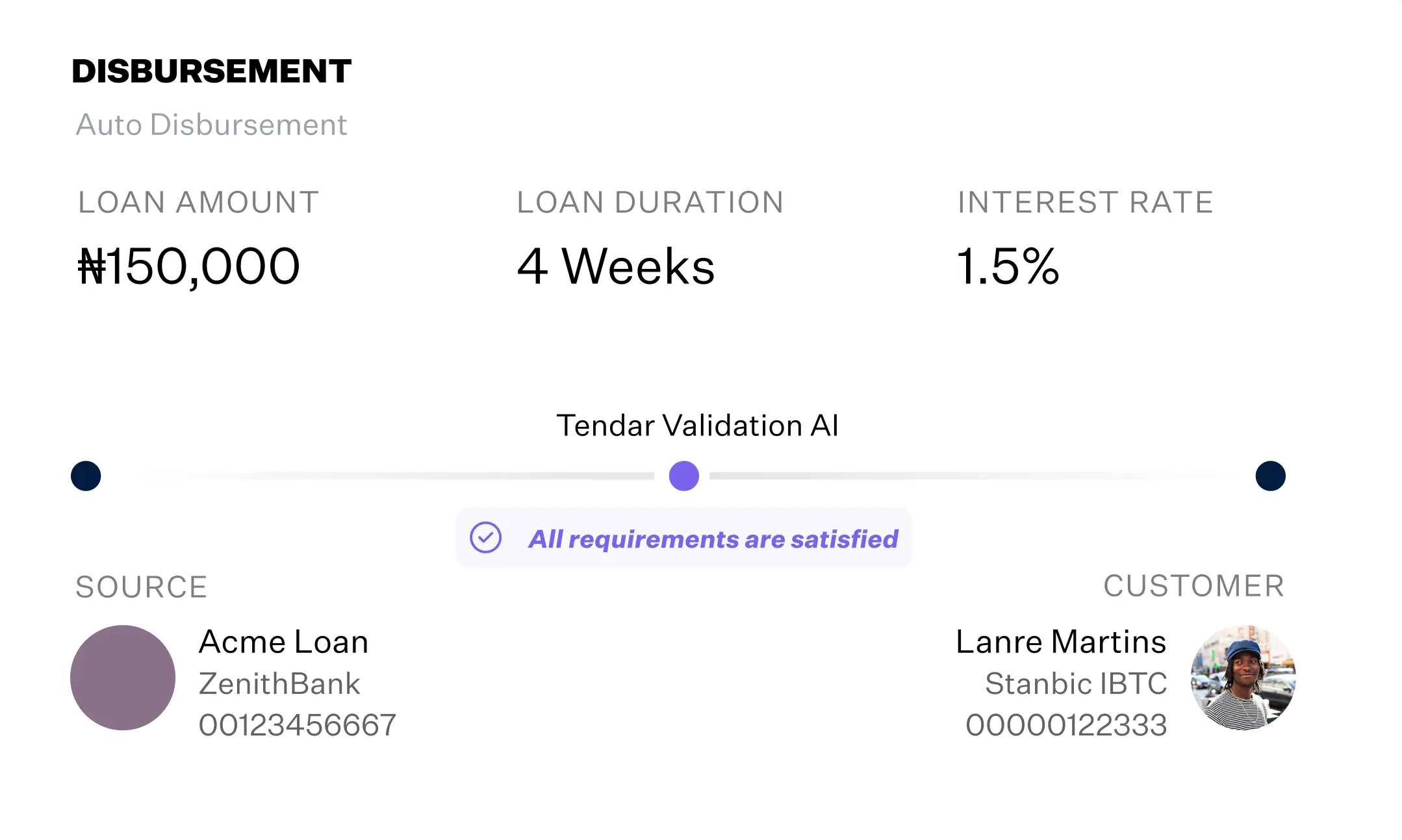Click the source start timeline dot

[x=86, y=476]
